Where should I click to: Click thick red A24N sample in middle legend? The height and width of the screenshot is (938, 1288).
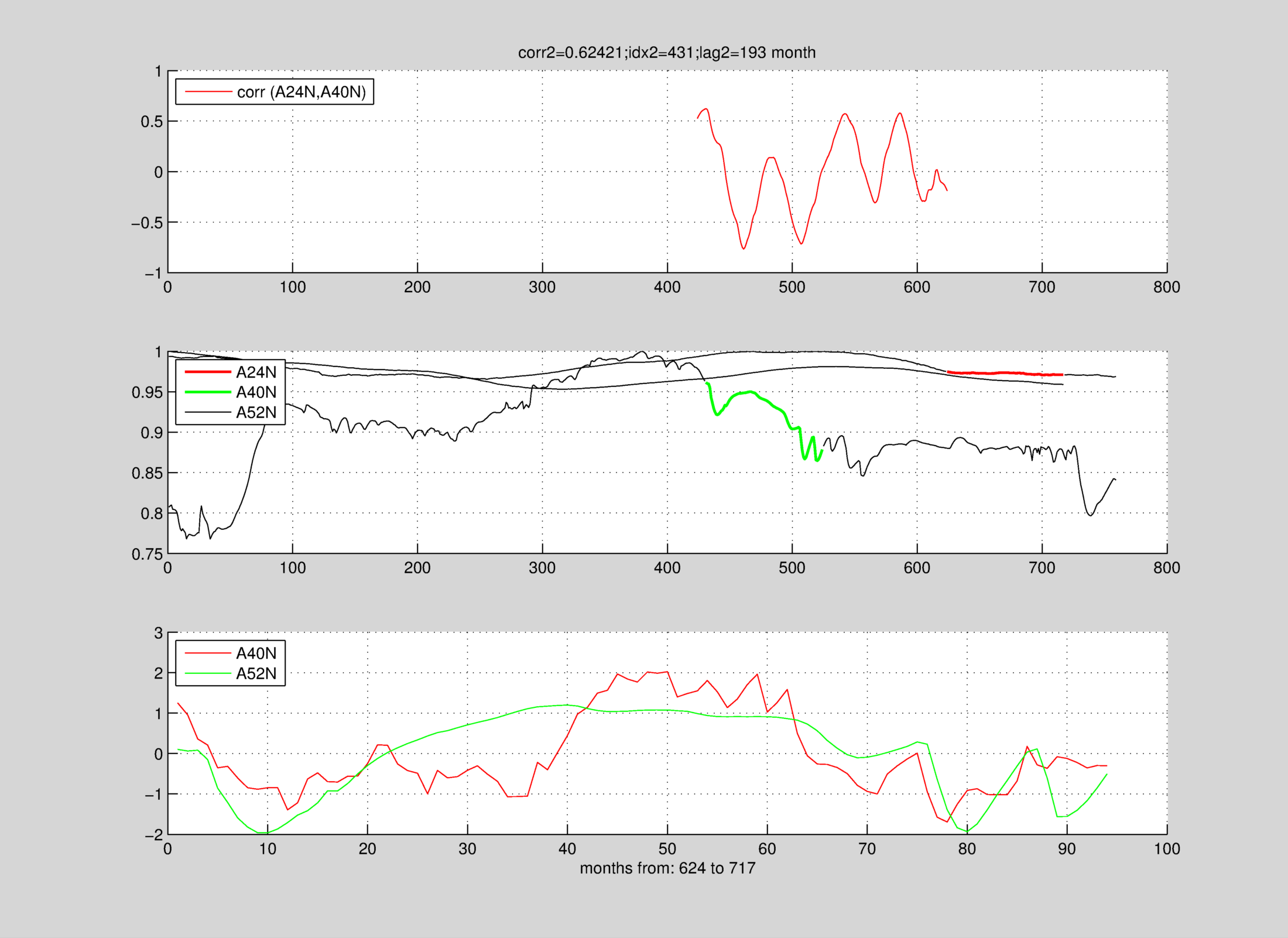208,372
